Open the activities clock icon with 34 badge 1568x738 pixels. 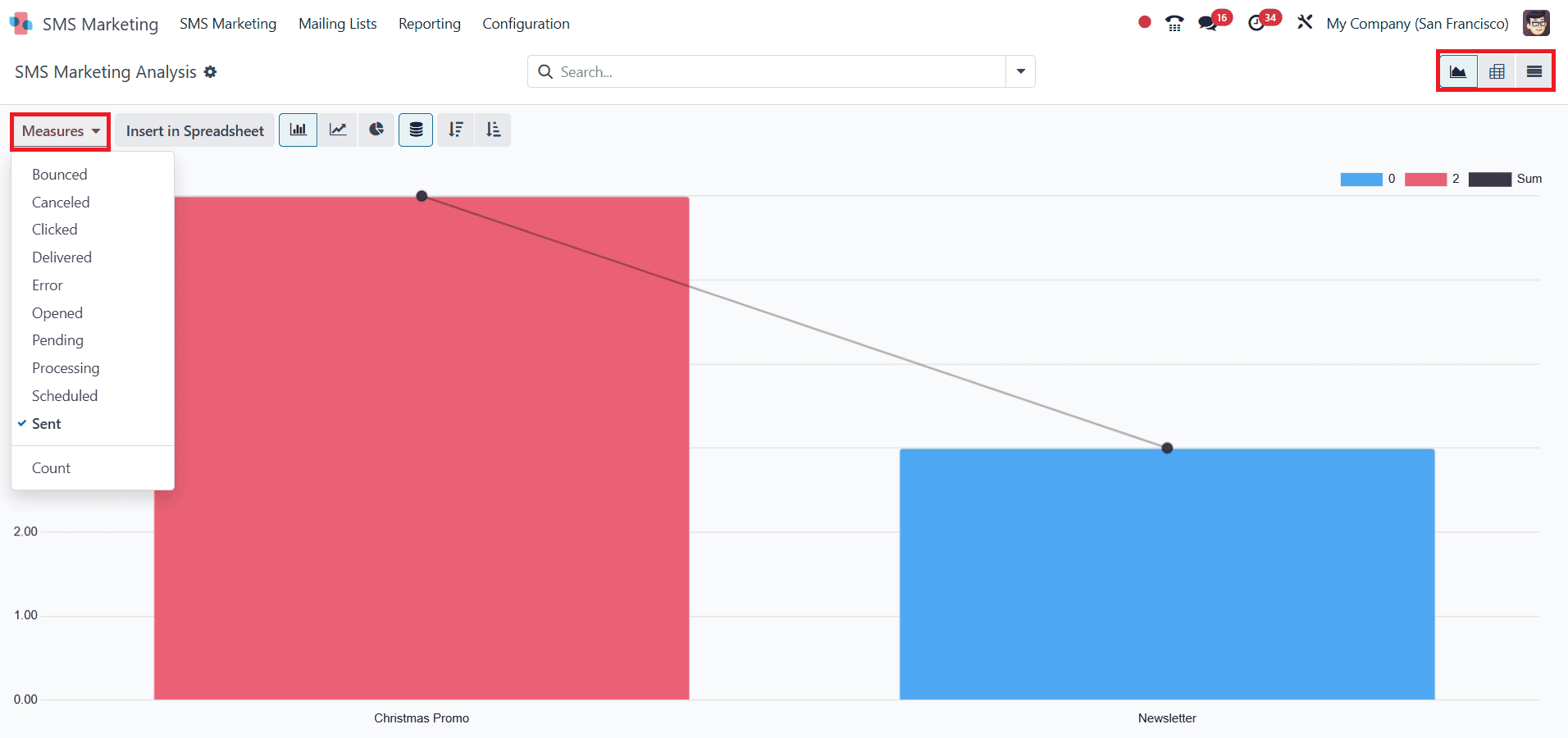coord(1256,23)
